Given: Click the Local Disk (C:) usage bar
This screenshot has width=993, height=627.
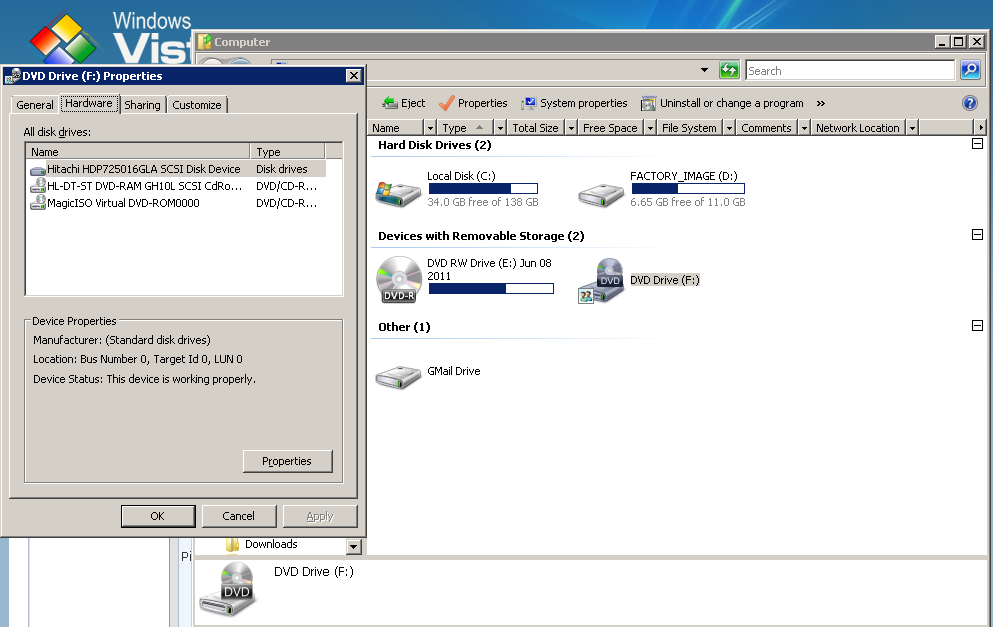Looking at the screenshot, I should (483, 188).
